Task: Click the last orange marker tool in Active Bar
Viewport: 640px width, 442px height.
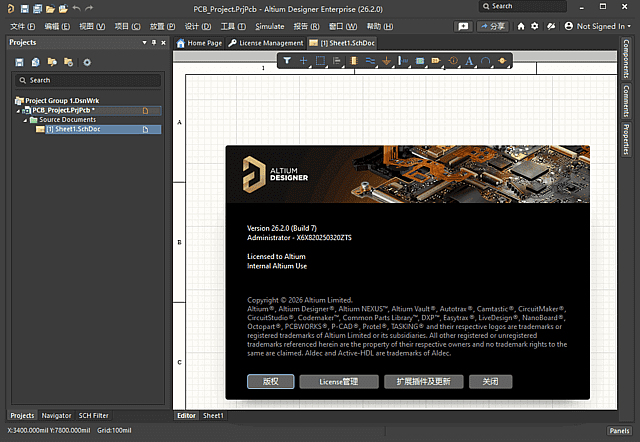Action: [502, 61]
